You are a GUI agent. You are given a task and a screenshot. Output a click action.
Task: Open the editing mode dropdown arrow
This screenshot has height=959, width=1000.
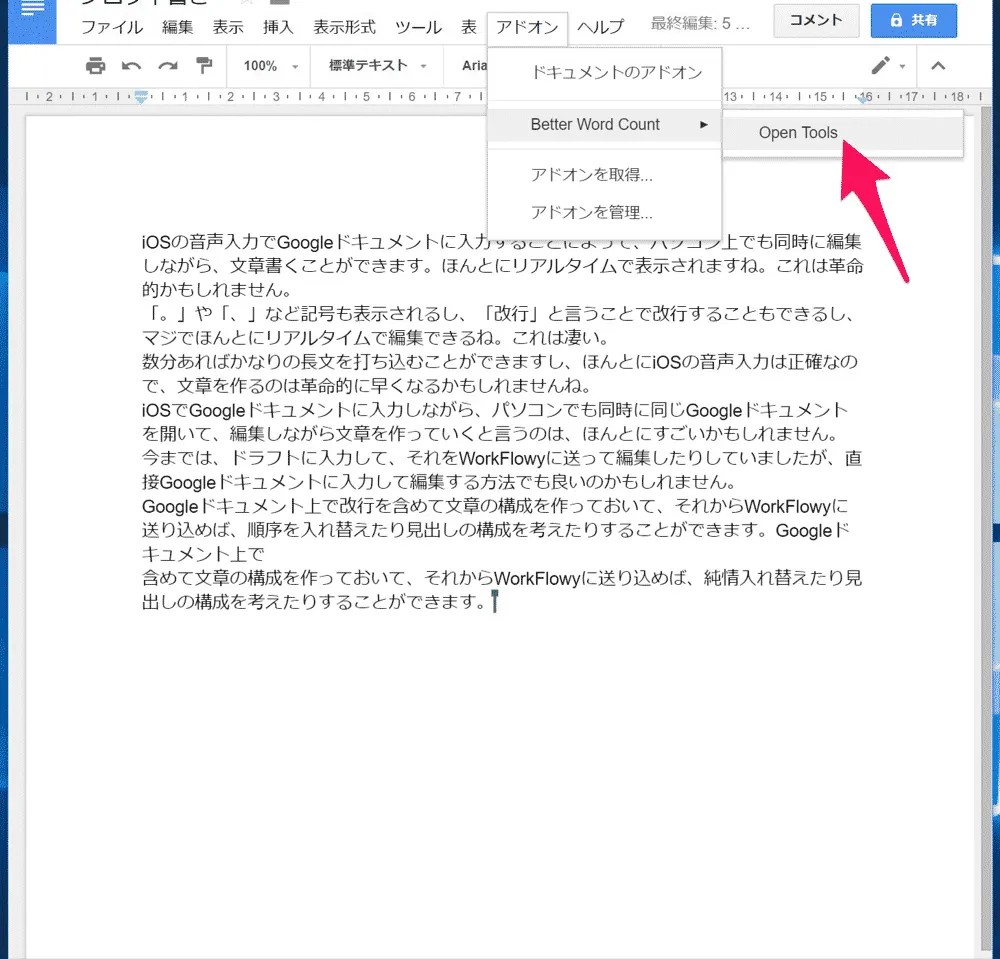902,66
